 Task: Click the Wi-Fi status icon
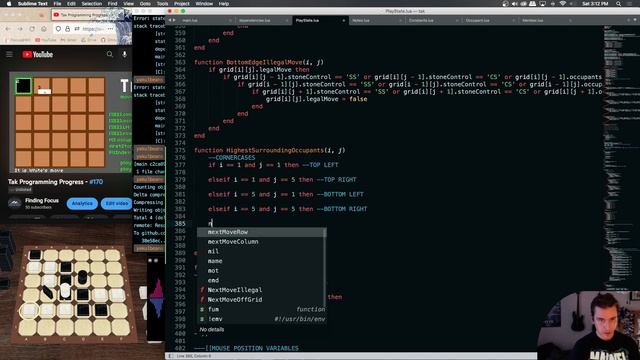pyautogui.click(x=563, y=4)
